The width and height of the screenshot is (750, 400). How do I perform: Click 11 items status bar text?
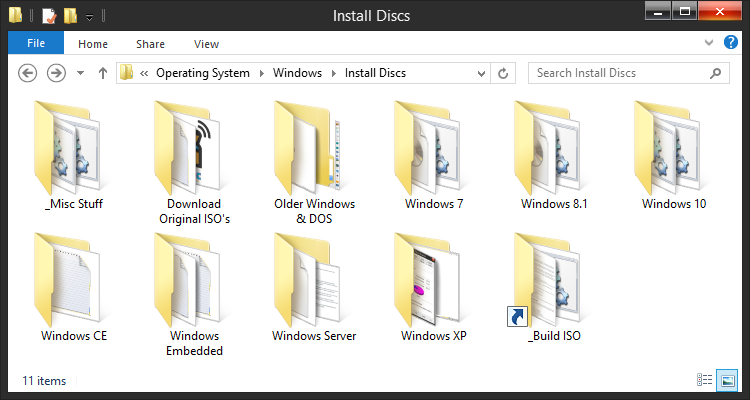coord(44,381)
